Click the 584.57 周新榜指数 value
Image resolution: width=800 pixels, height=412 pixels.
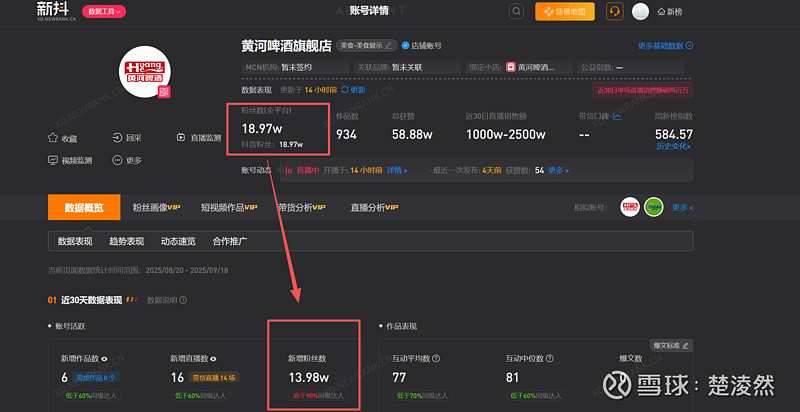[x=673, y=135]
